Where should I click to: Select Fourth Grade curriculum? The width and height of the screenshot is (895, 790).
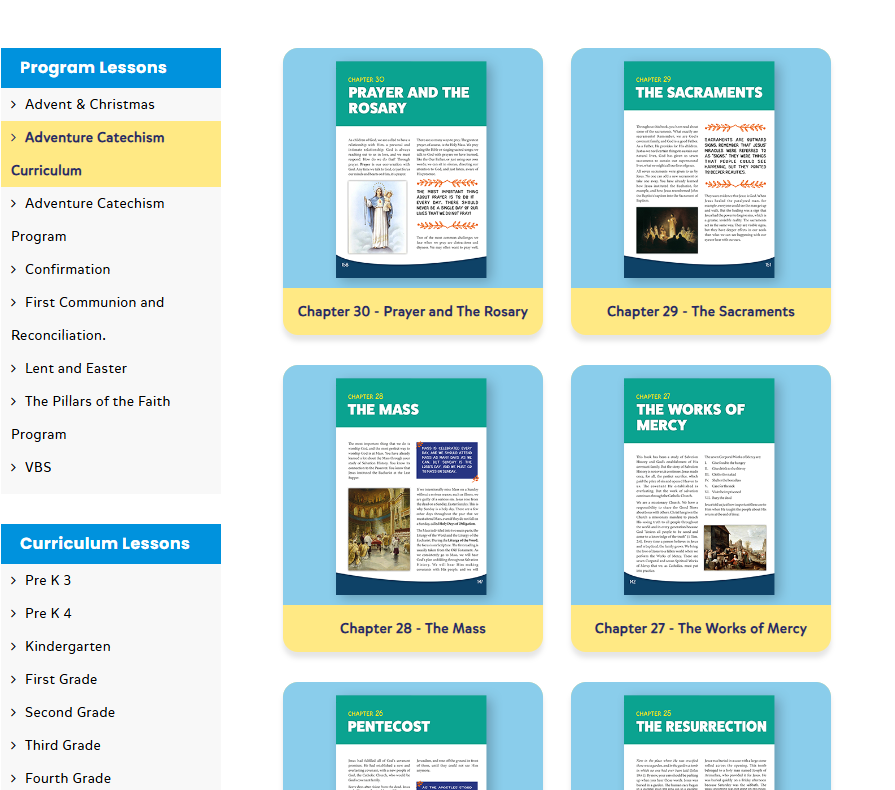[x=68, y=778]
